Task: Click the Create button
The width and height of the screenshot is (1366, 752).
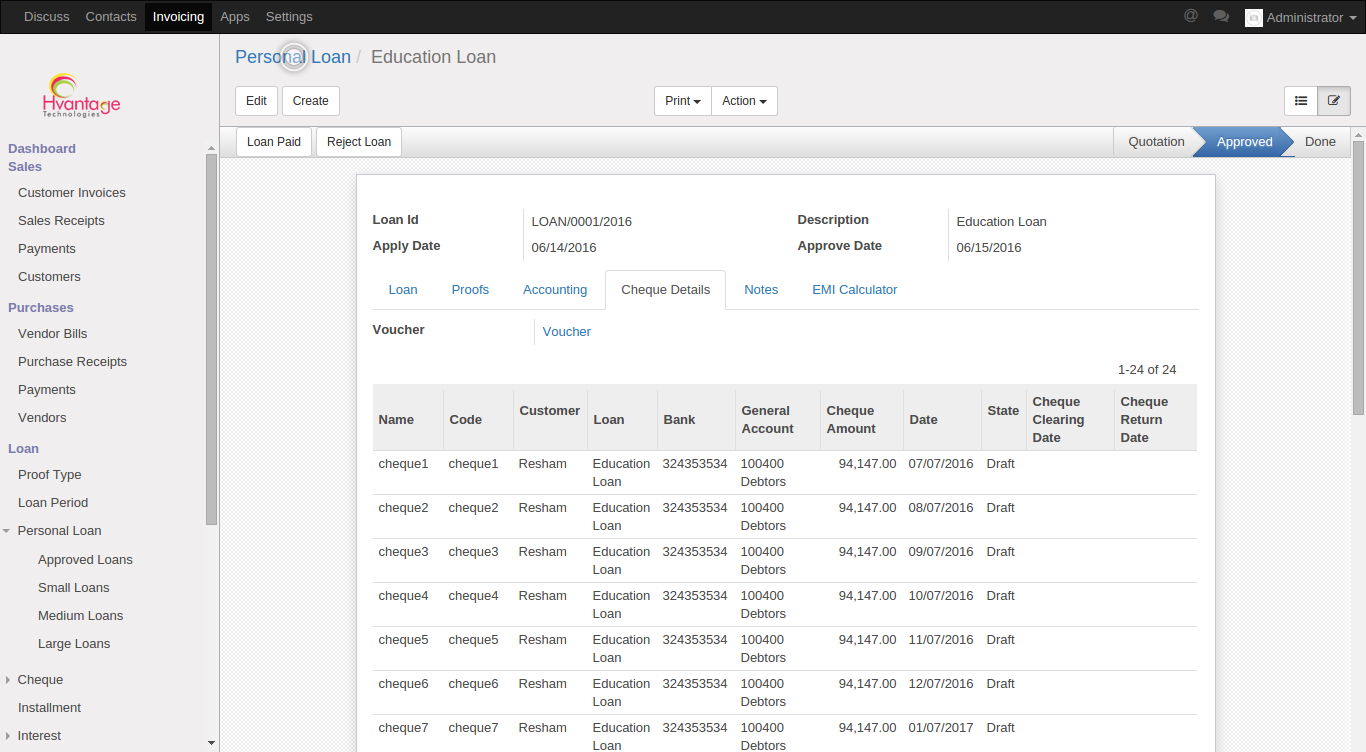Action: click(x=311, y=101)
